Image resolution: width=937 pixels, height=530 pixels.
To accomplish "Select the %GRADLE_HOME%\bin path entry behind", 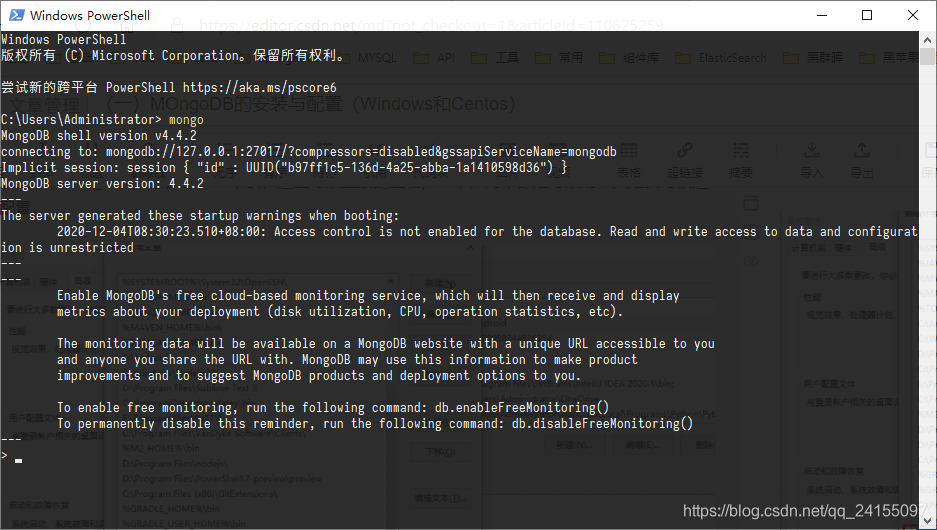I will click(x=171, y=508).
